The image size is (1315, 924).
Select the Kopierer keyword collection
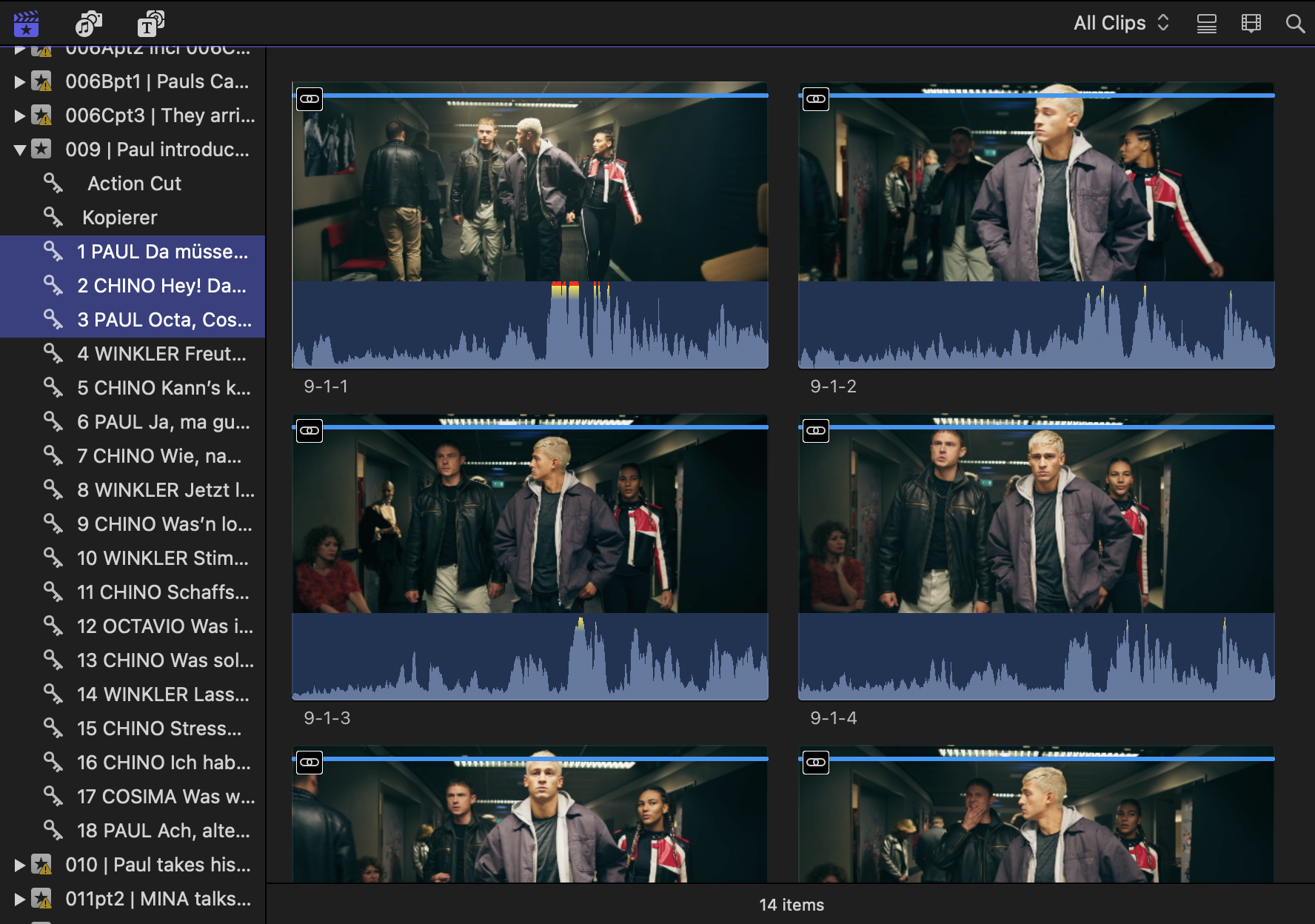(x=119, y=218)
